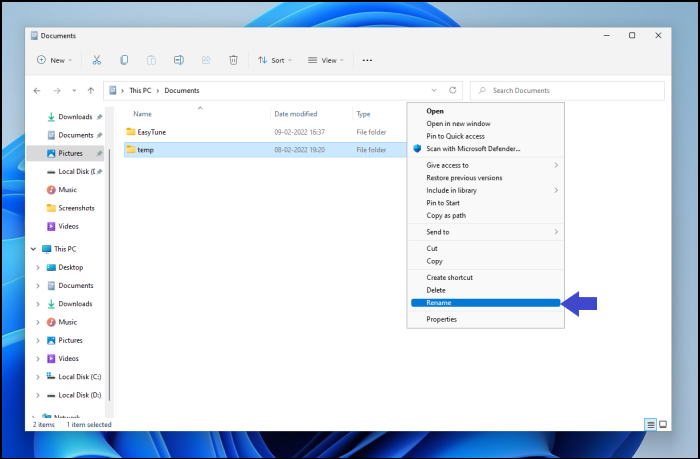The height and width of the screenshot is (459, 700).
Task: Select the EasyTune folder
Action: click(152, 132)
